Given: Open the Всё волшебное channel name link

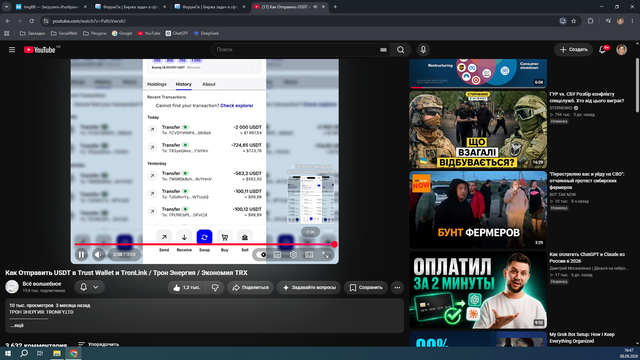Looking at the screenshot, I should 42,284.
